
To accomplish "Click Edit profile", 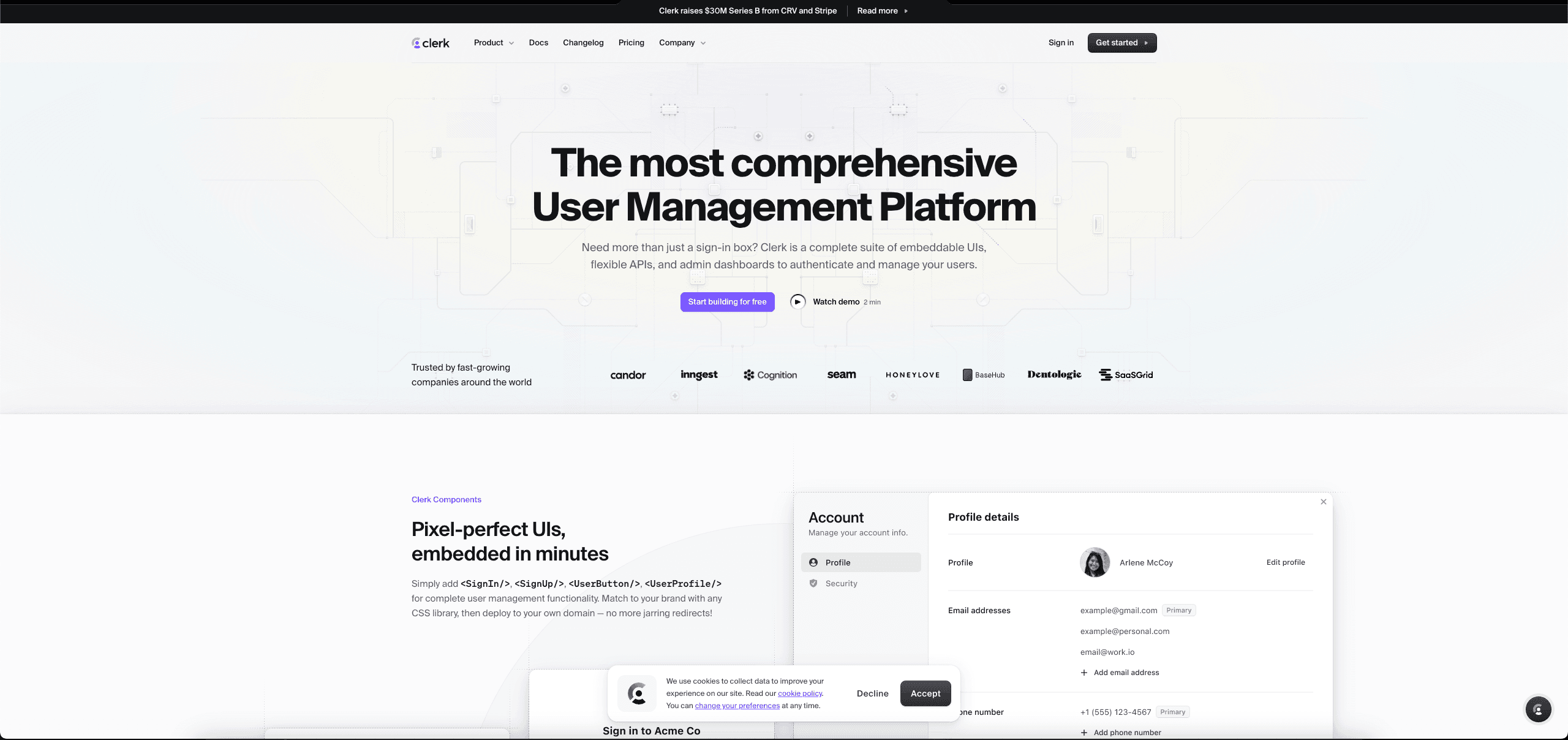I will 1286,562.
